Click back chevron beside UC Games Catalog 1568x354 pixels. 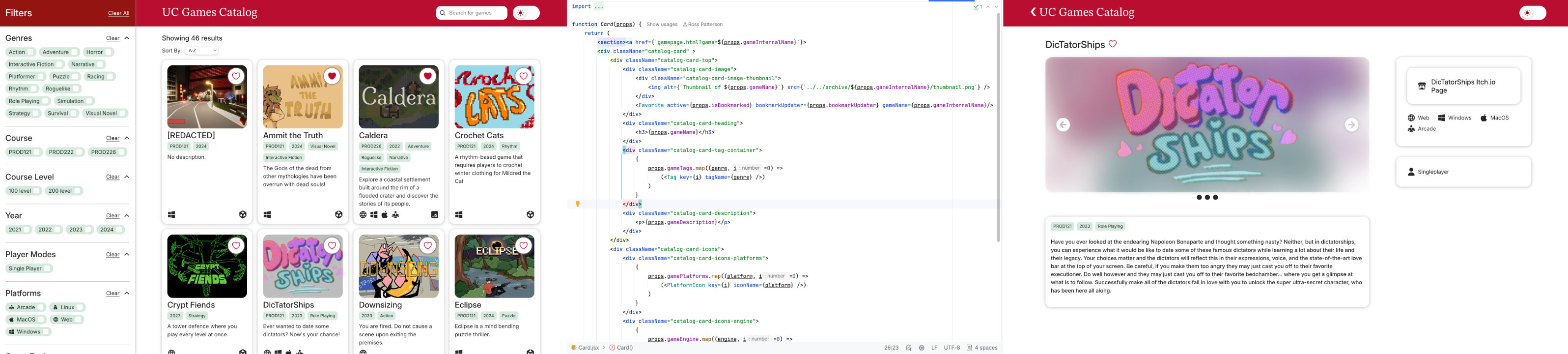point(1033,12)
